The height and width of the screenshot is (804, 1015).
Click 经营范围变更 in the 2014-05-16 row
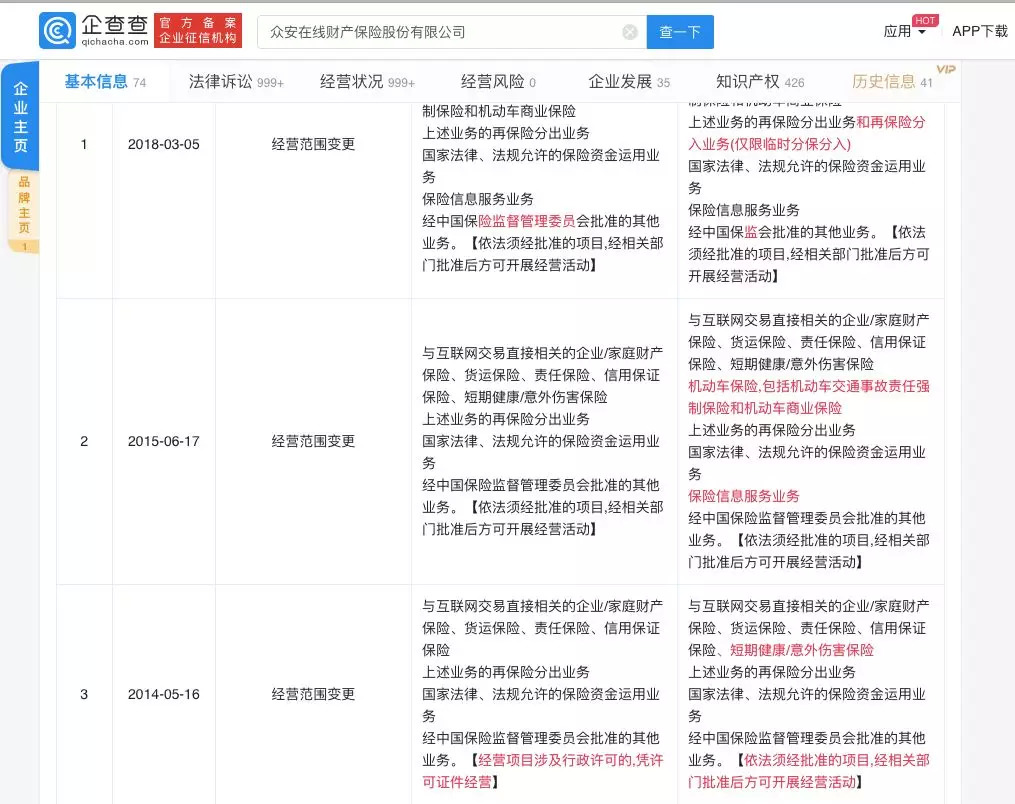tap(313, 694)
